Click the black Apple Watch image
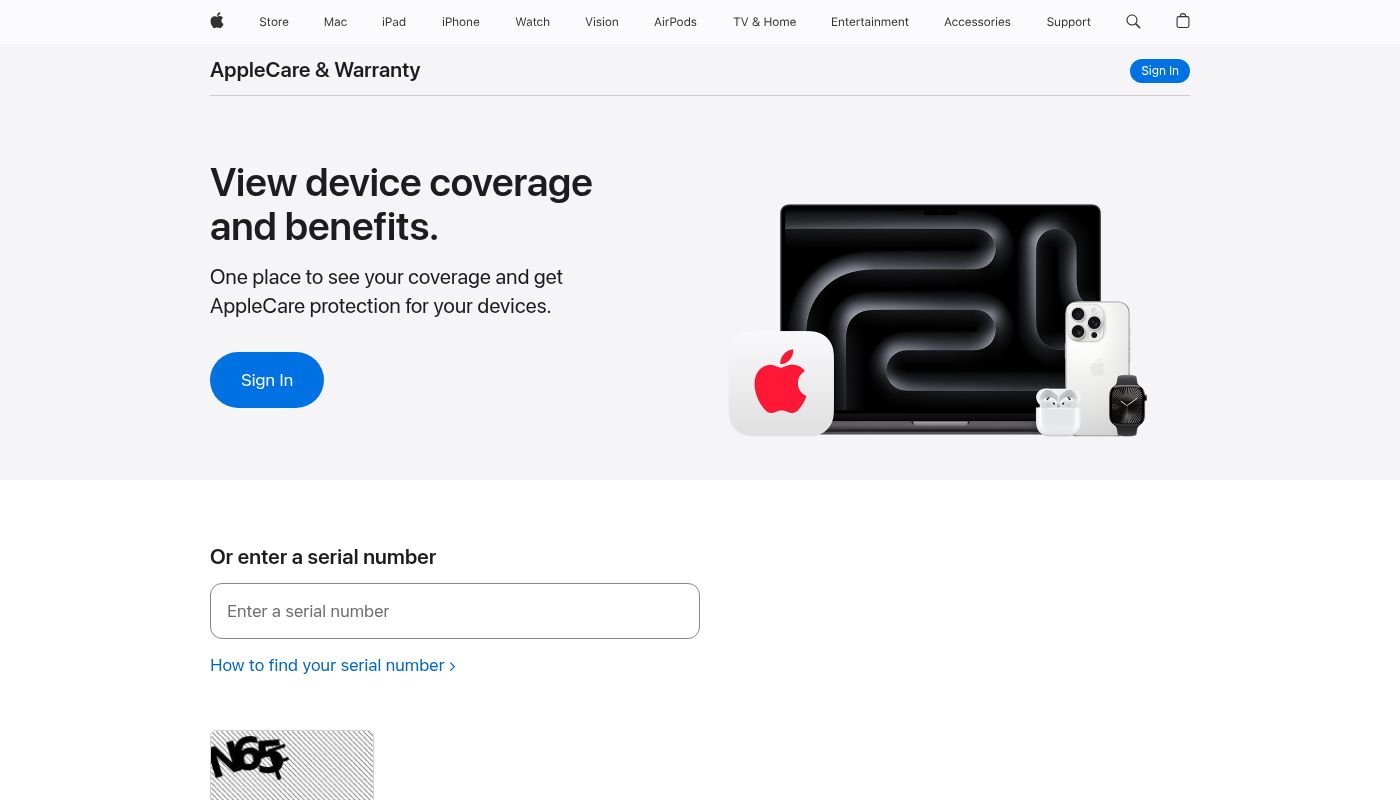Viewport: 1400px width, 800px height. click(1127, 405)
